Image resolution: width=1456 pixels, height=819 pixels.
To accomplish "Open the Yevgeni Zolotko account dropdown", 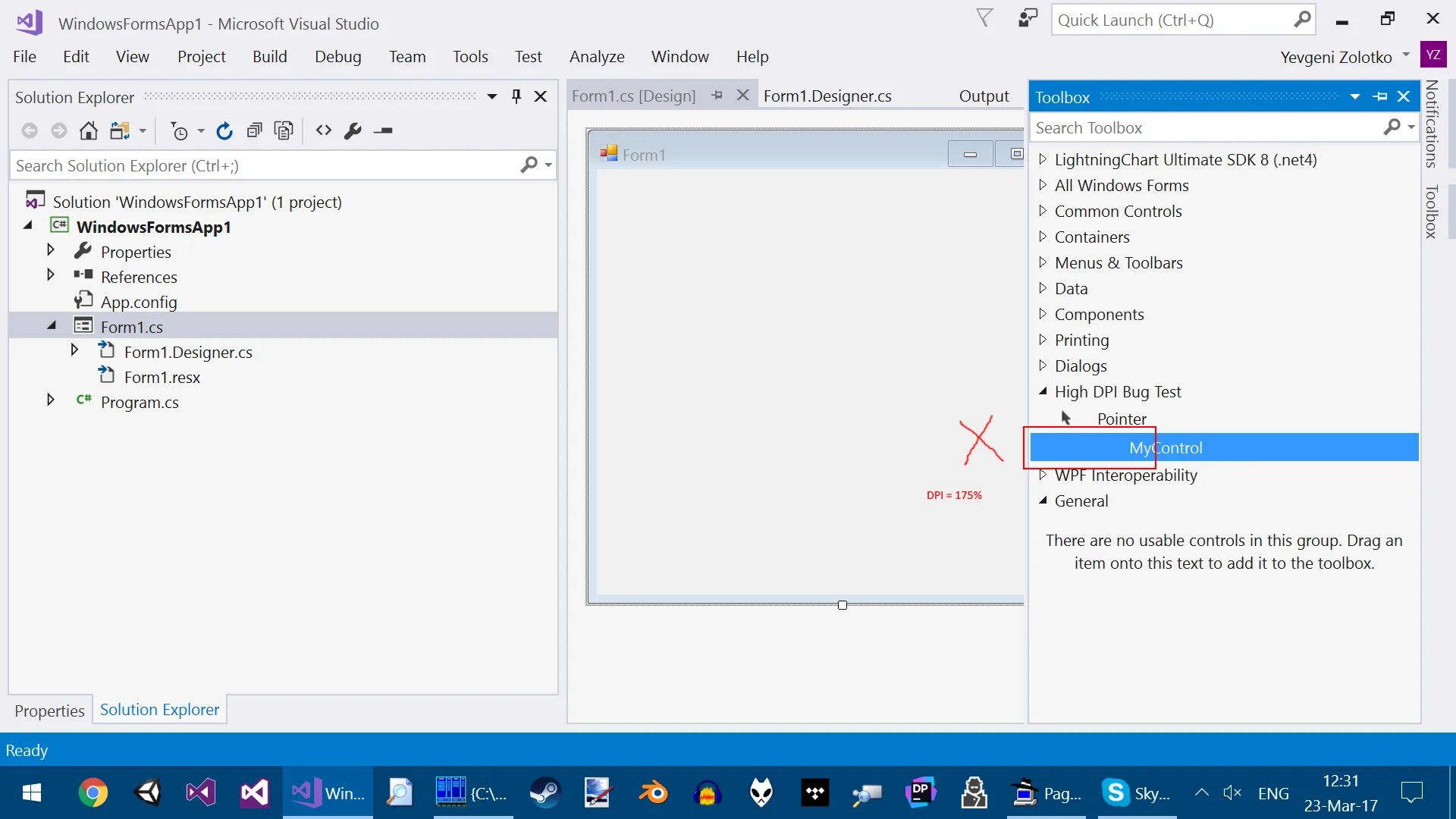I will tap(1406, 55).
